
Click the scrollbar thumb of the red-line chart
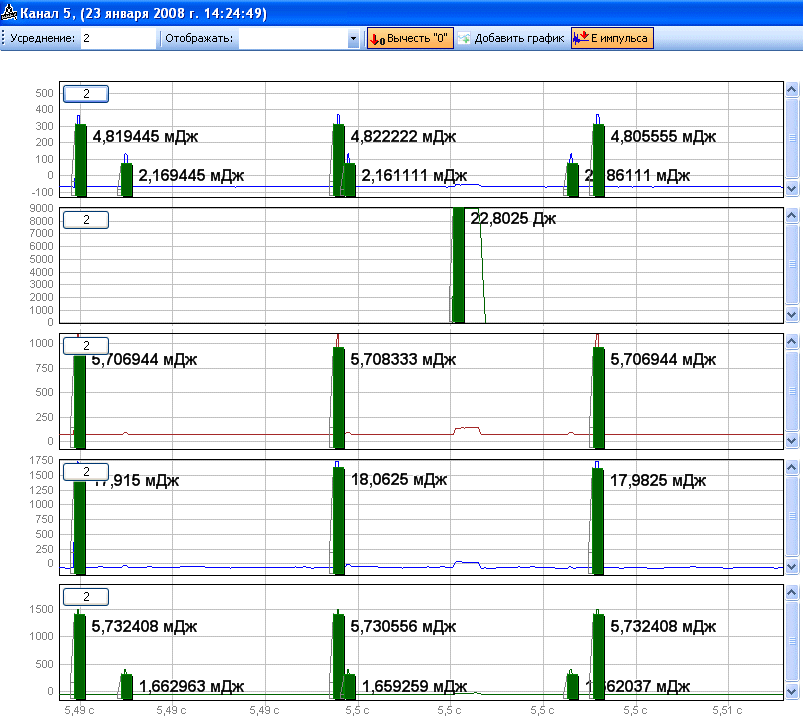pos(792,391)
